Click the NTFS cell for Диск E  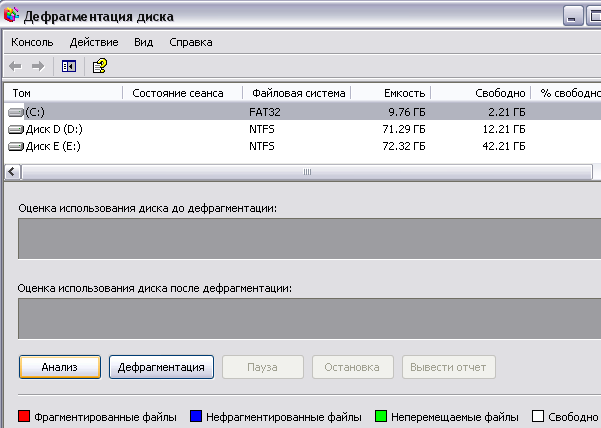tap(262, 146)
